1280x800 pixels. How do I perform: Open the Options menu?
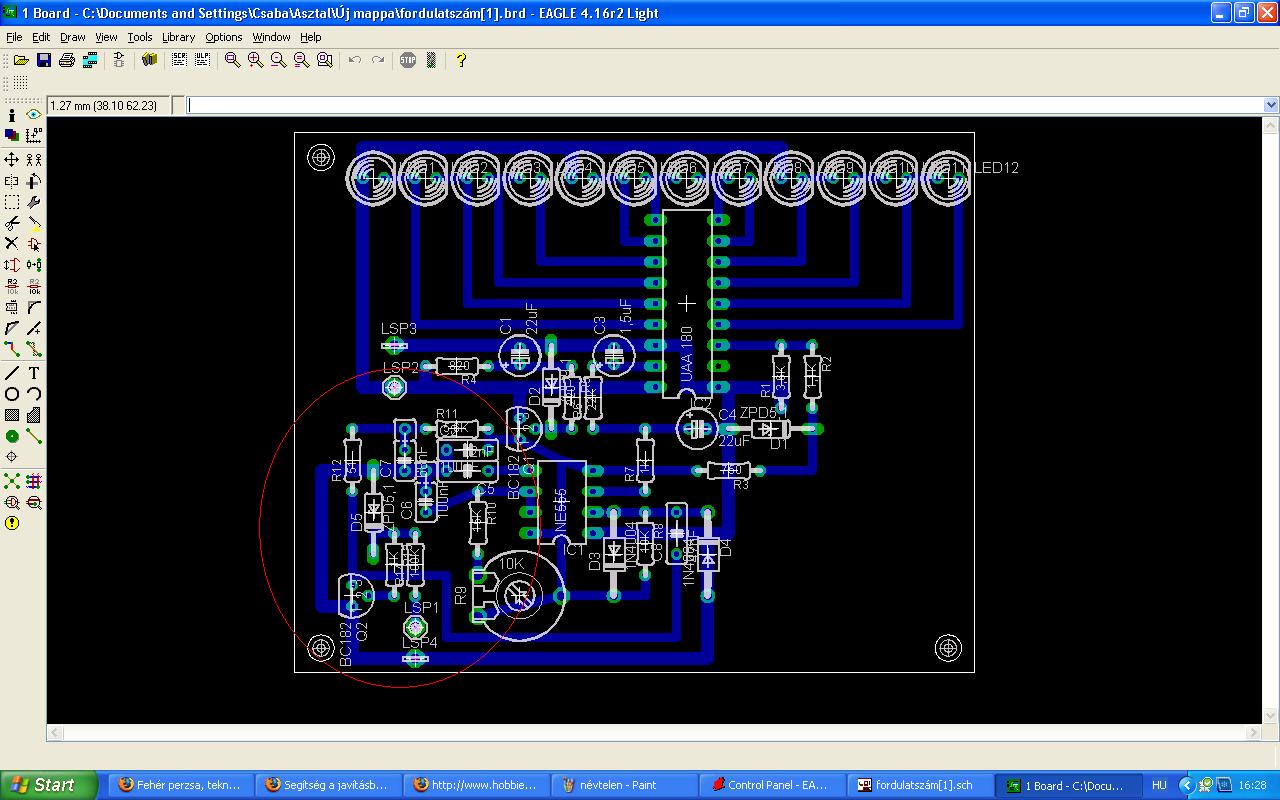click(224, 37)
